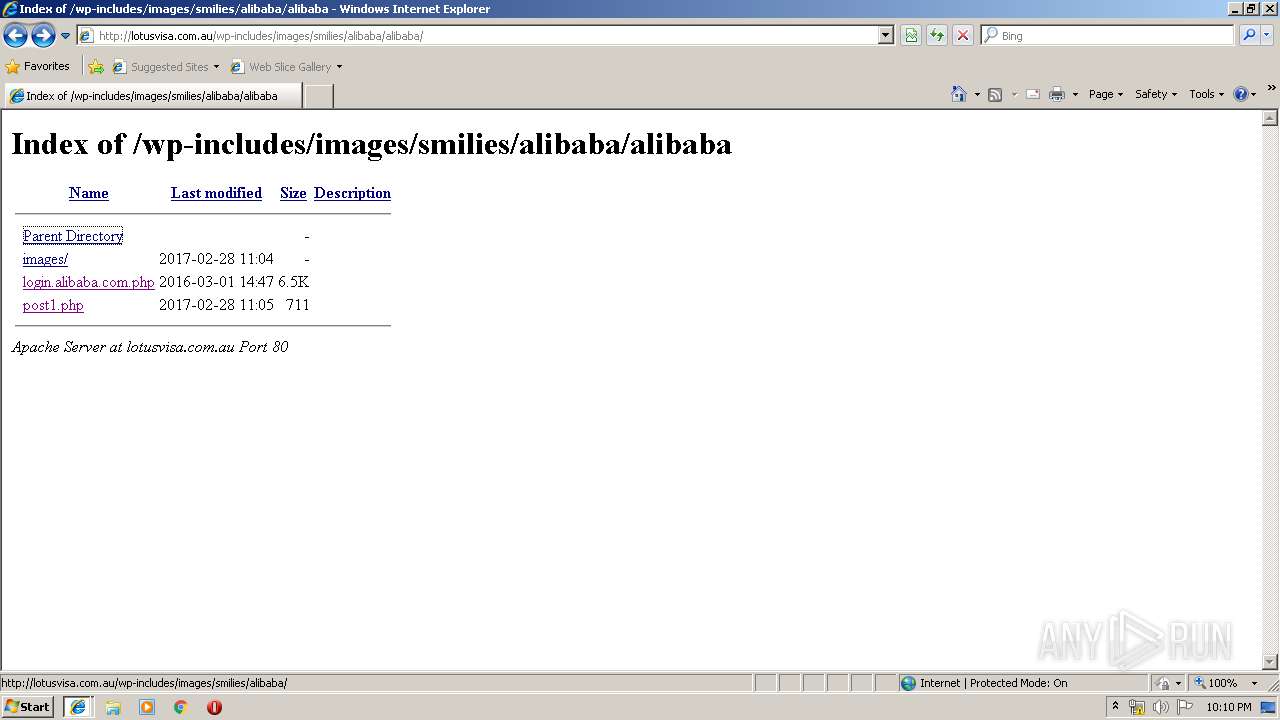Open Windows Media Player taskbar icon
The height and width of the screenshot is (720, 1280).
click(147, 707)
